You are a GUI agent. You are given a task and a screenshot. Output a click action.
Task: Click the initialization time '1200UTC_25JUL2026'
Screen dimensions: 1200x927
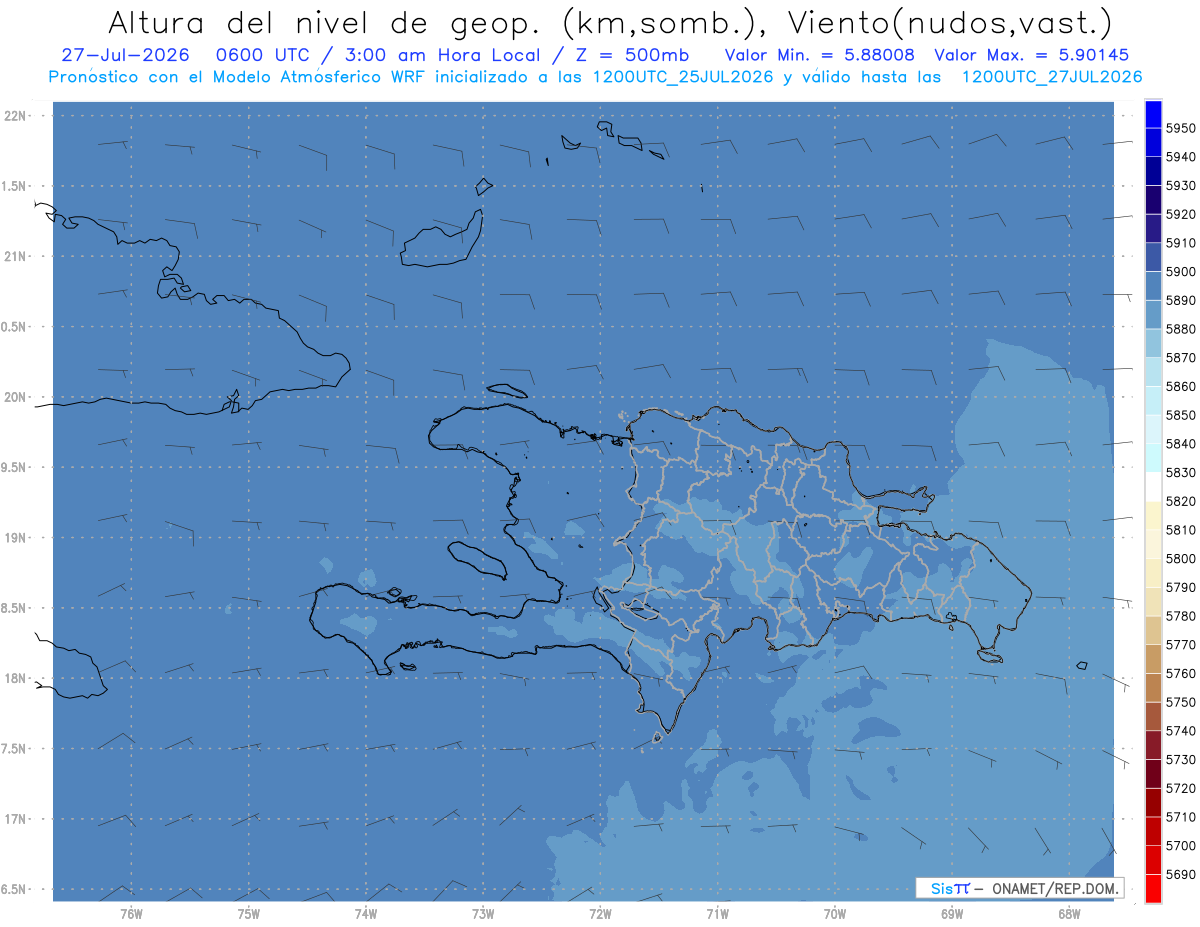coord(684,77)
